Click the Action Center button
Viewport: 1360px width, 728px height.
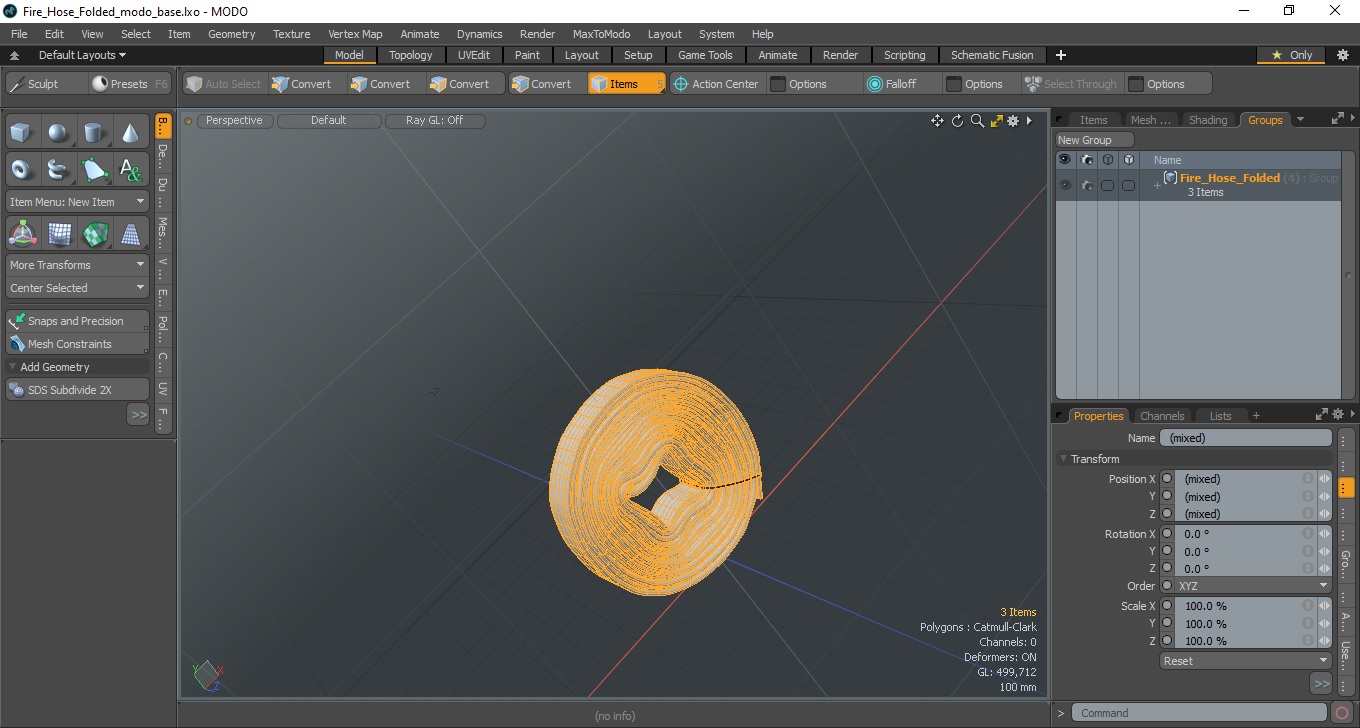[x=716, y=84]
